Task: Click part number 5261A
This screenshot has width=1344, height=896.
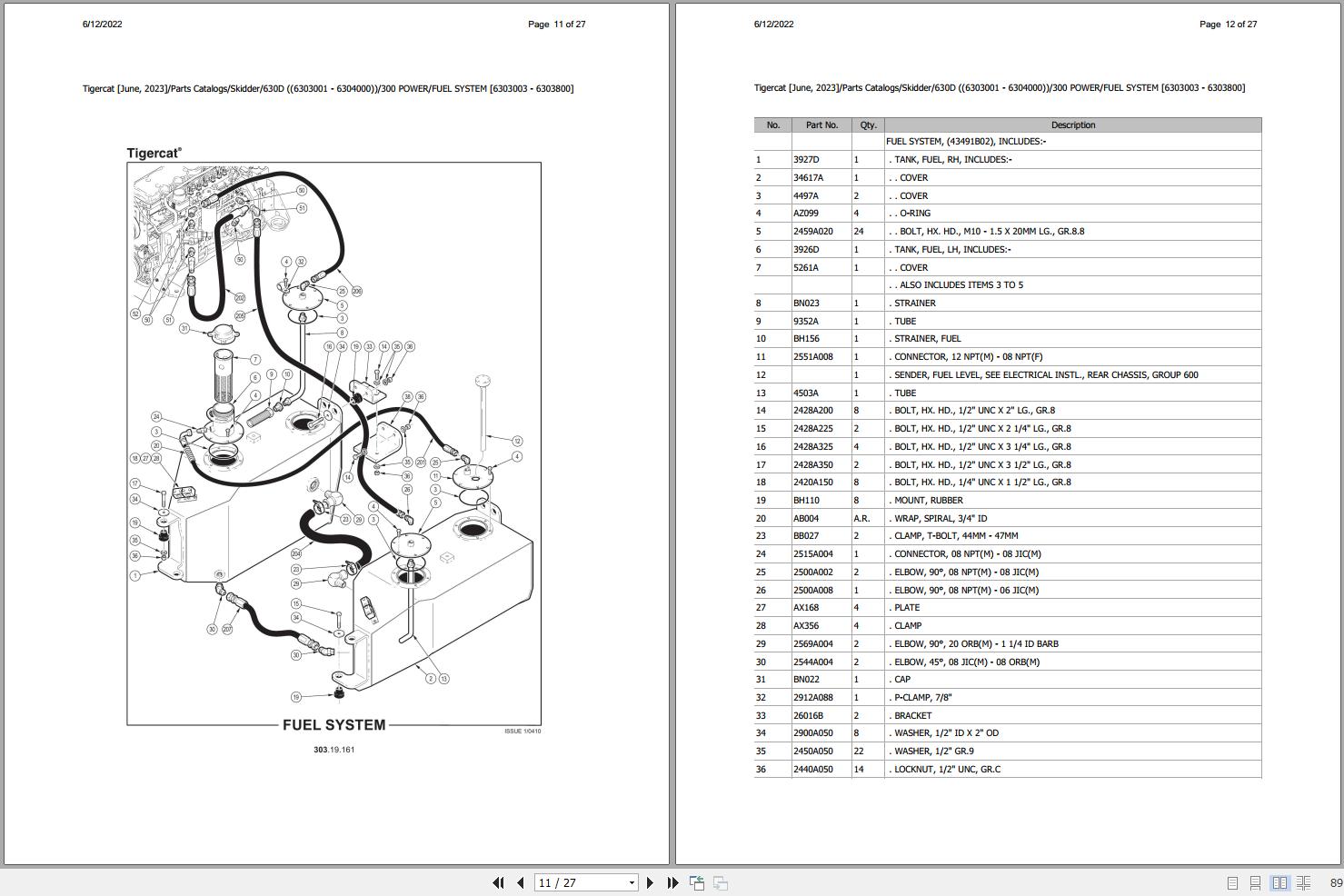Action: click(806, 268)
